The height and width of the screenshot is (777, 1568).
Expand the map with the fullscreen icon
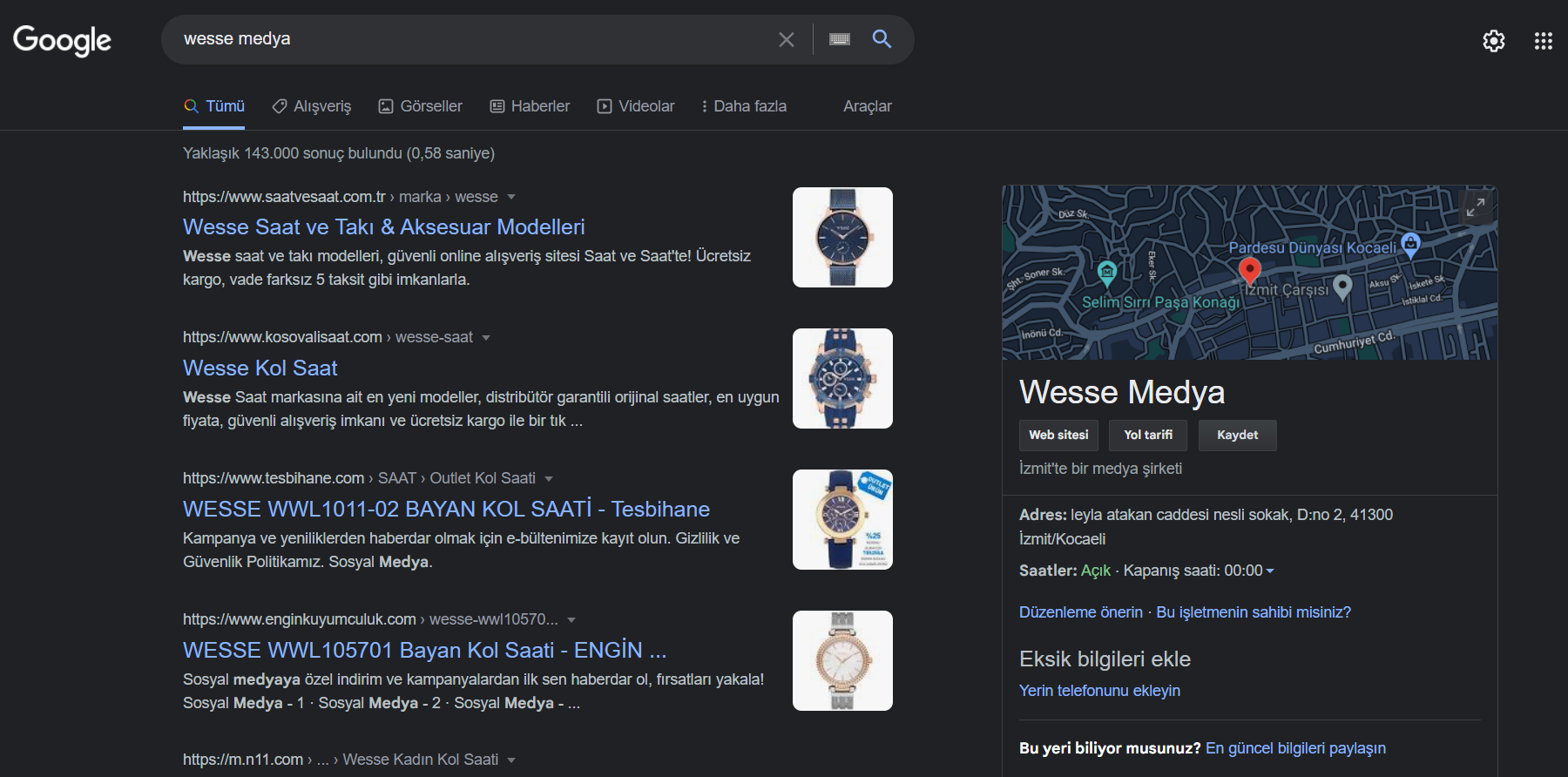1476,207
